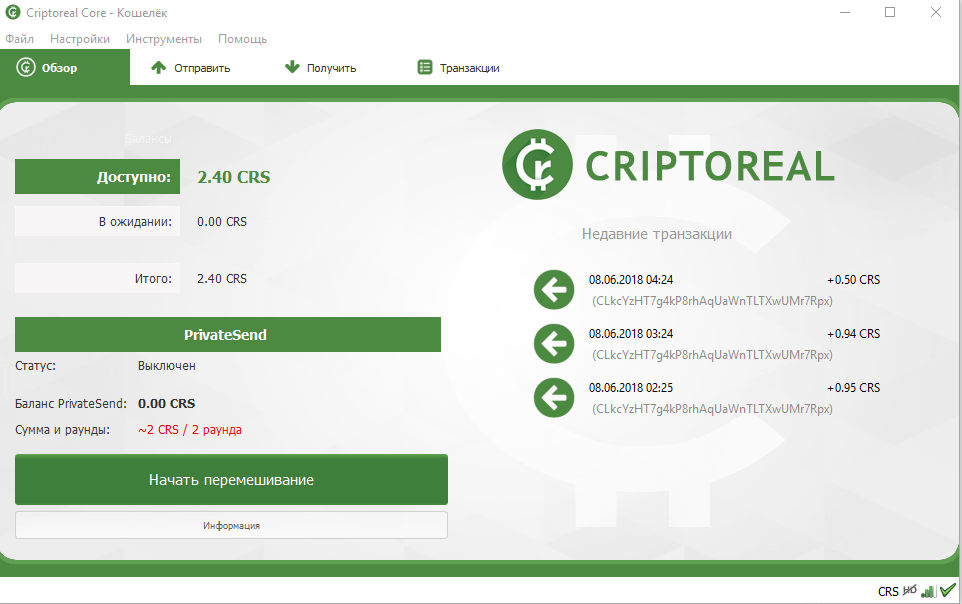The image size is (962, 604).
Task: Open the Помощь menu
Action: (x=242, y=39)
